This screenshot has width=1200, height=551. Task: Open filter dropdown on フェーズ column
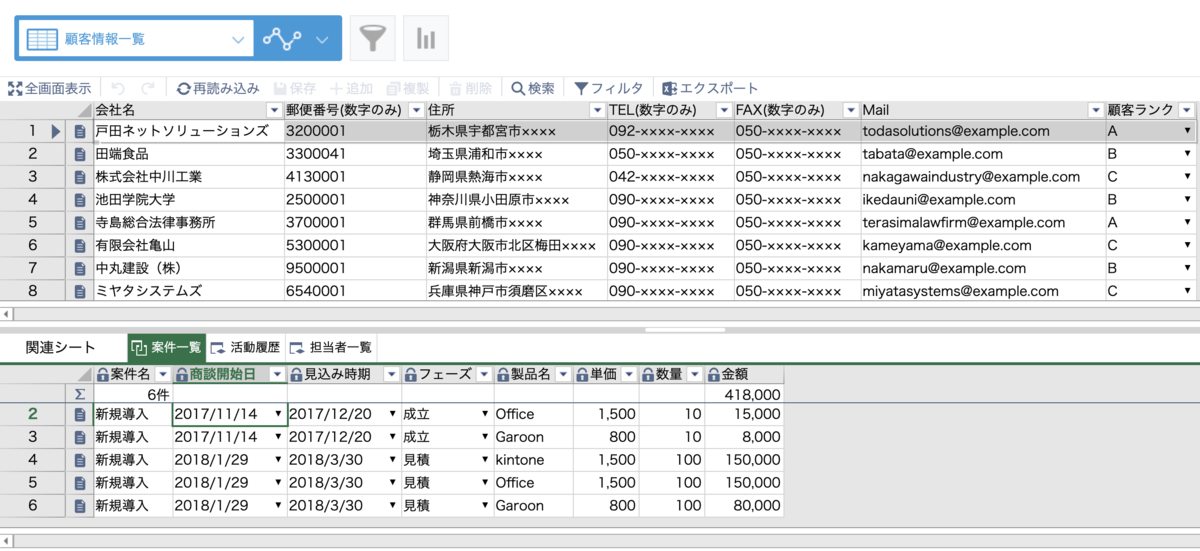[483, 375]
